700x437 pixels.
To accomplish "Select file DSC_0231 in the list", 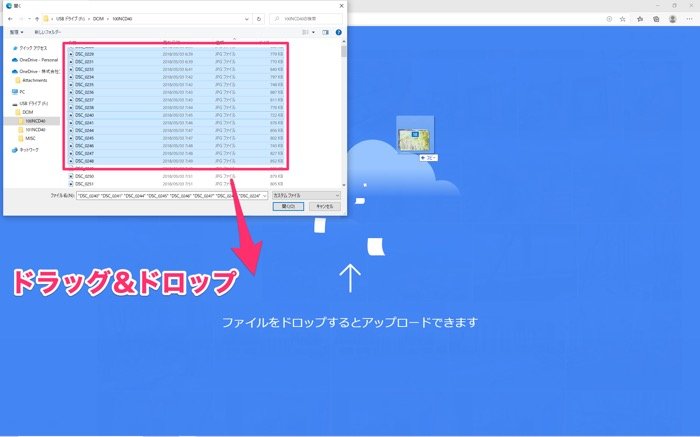I will [176, 62].
